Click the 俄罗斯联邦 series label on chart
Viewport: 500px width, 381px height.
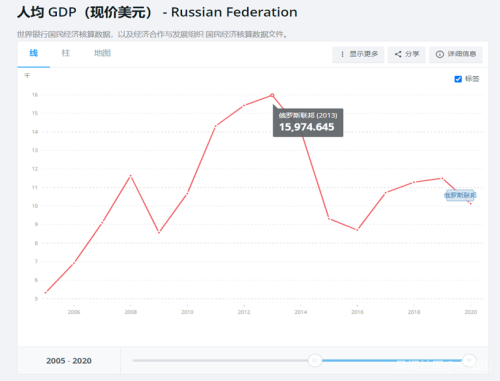coord(460,195)
